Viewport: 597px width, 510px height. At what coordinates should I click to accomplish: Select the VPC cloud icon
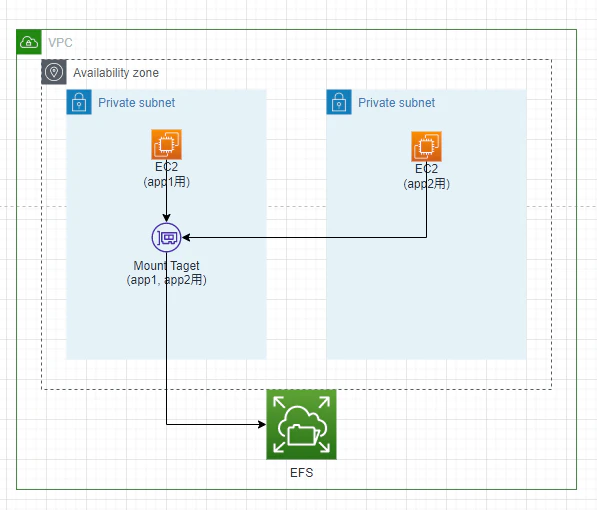29,42
